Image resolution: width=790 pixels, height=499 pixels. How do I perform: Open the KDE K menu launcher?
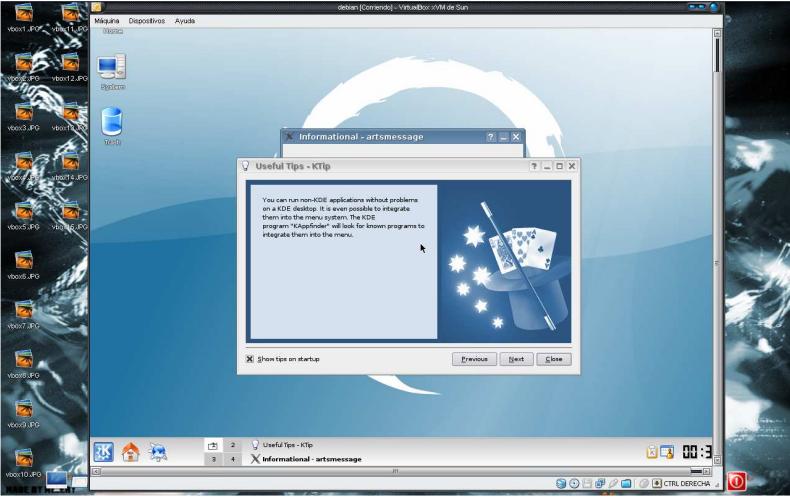click(104, 452)
